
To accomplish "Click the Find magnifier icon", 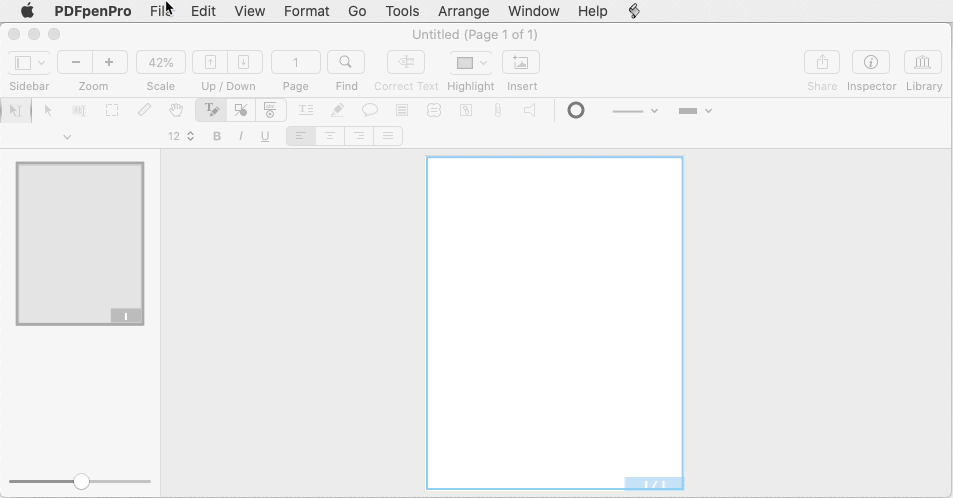I will pos(345,62).
